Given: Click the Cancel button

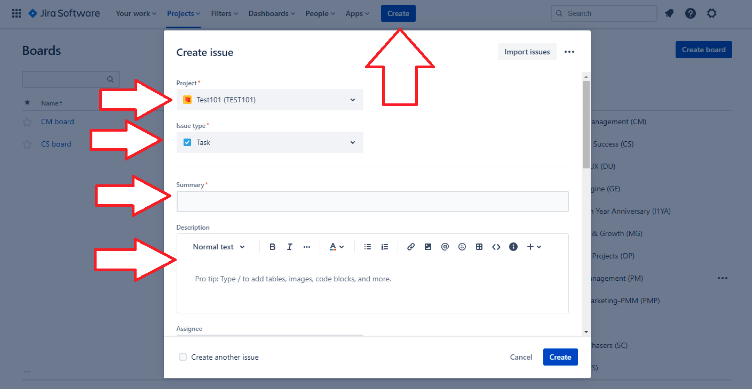Looking at the screenshot, I should tap(521, 357).
